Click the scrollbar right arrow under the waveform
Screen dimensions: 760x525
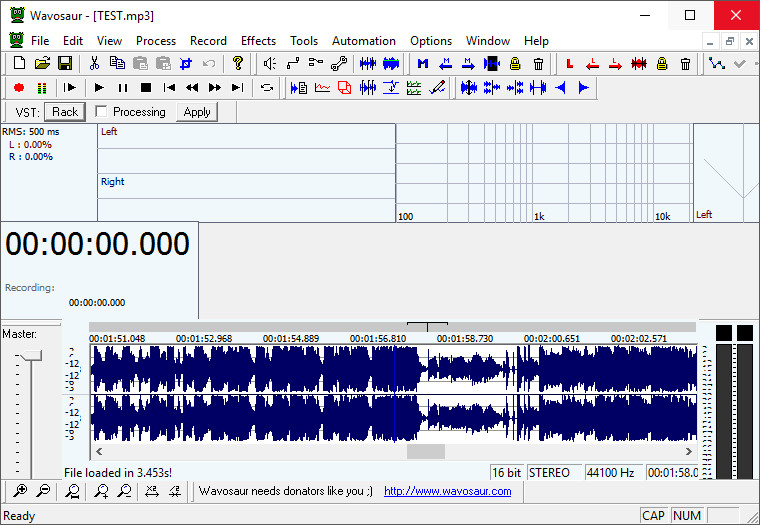click(x=688, y=451)
